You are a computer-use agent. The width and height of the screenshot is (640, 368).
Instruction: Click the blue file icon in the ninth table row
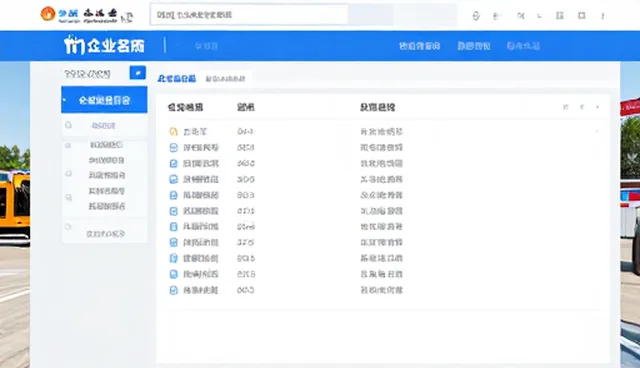point(173,258)
